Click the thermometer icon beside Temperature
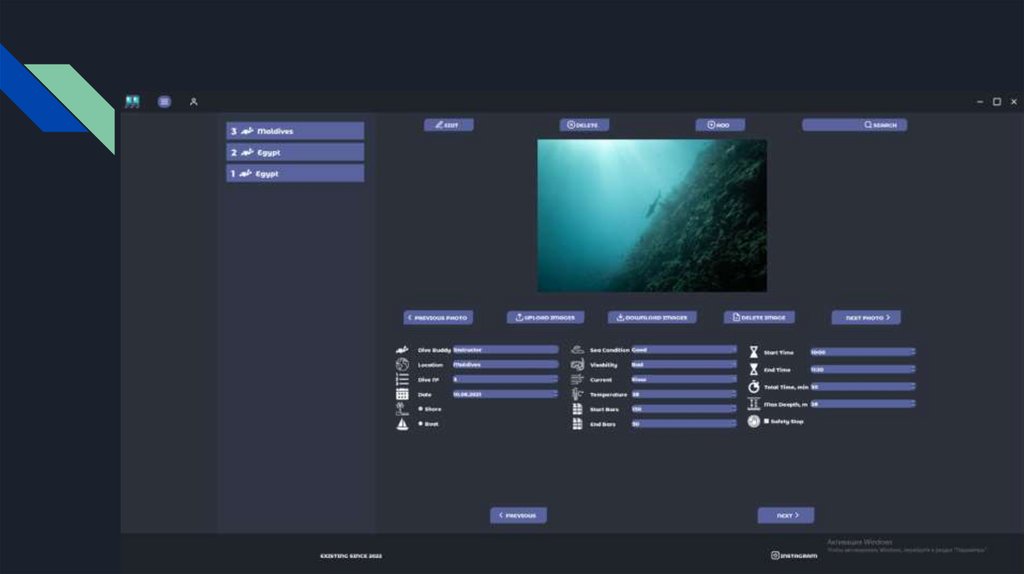The image size is (1024, 574). 577,394
